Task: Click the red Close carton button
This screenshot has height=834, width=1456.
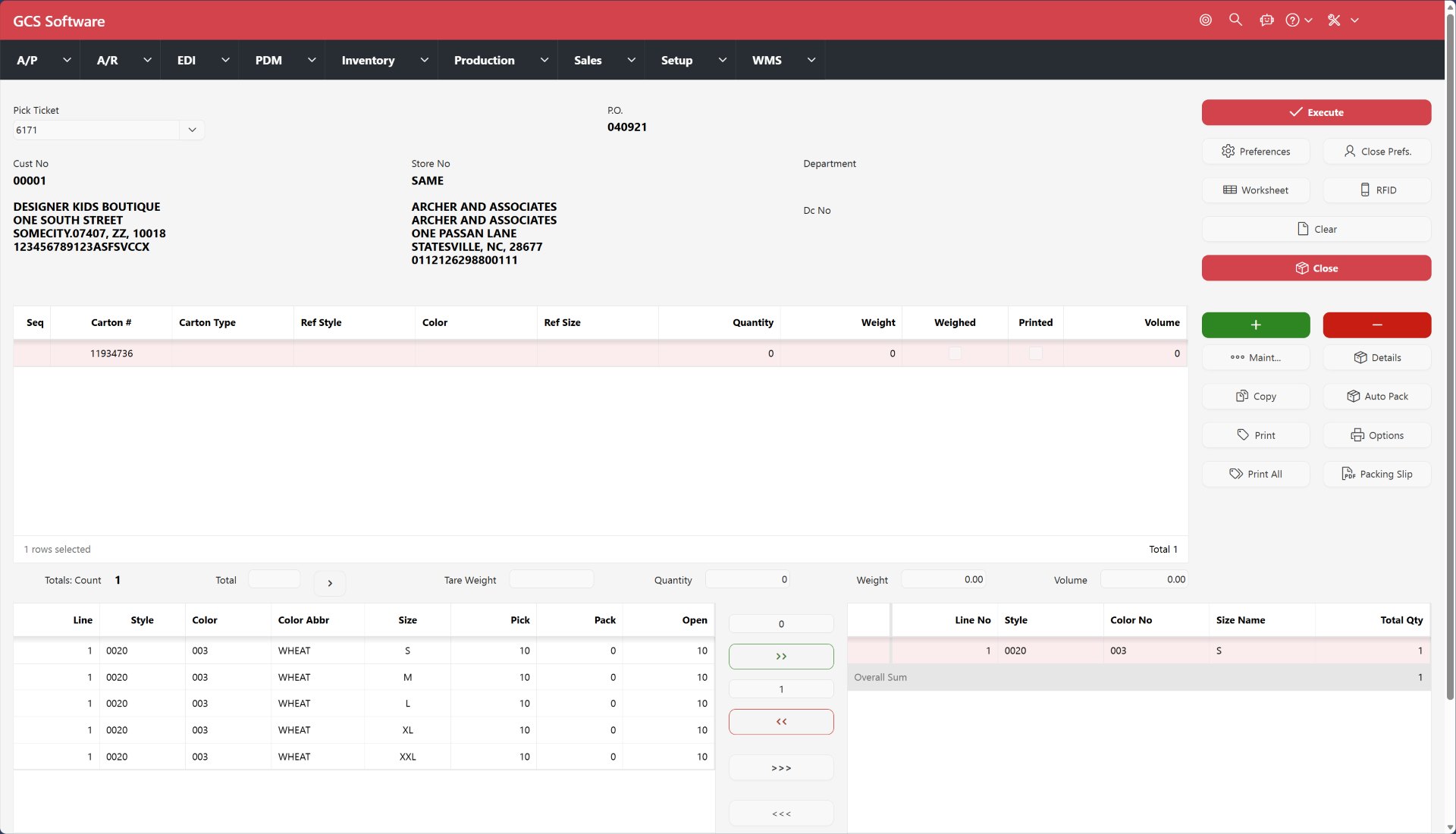Action: click(x=1316, y=268)
